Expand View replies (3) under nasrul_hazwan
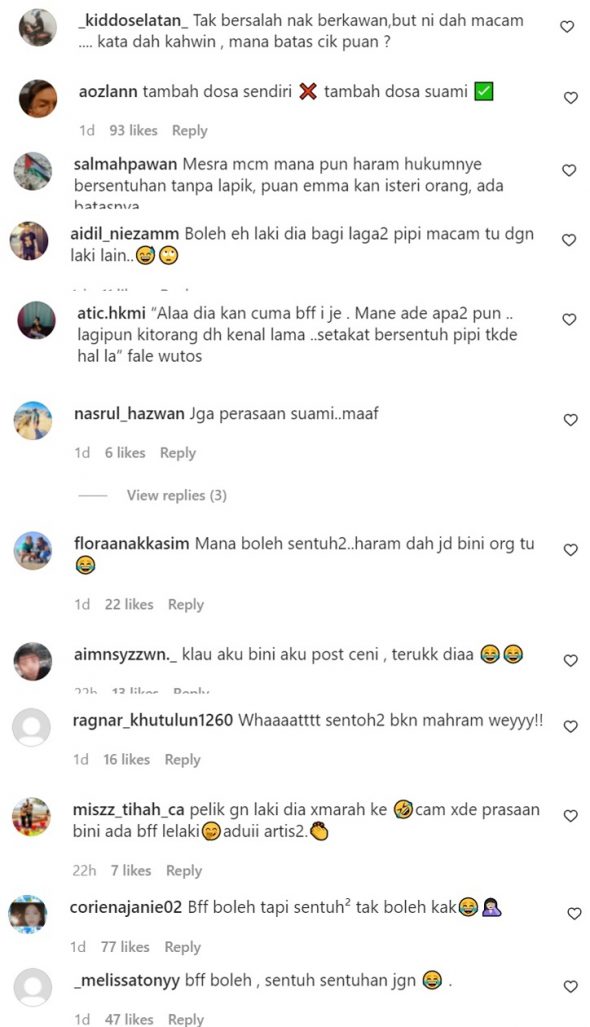The height and width of the screenshot is (1027, 590). click(177, 495)
